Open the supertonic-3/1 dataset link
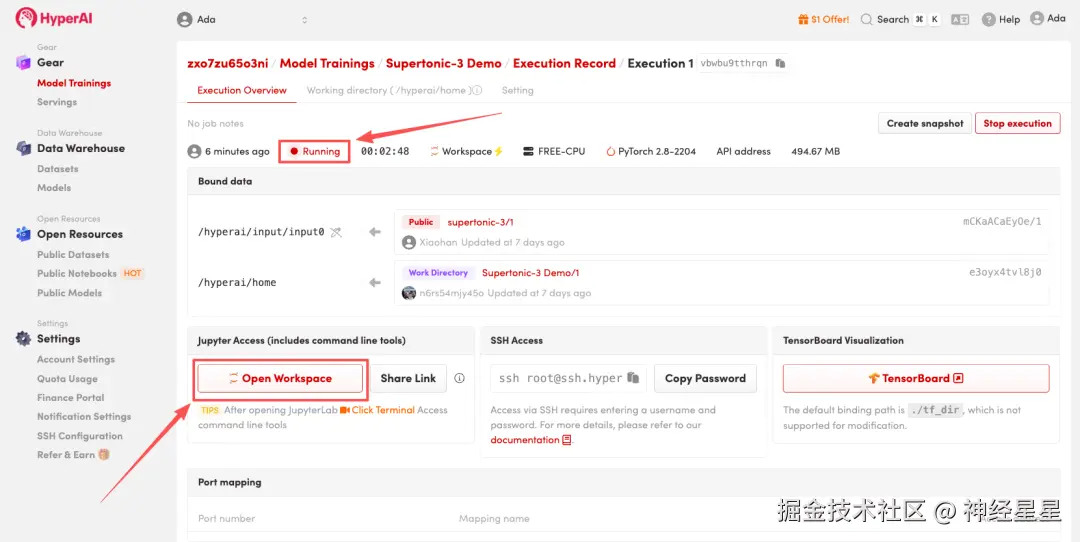The image size is (1080, 542). (480, 222)
